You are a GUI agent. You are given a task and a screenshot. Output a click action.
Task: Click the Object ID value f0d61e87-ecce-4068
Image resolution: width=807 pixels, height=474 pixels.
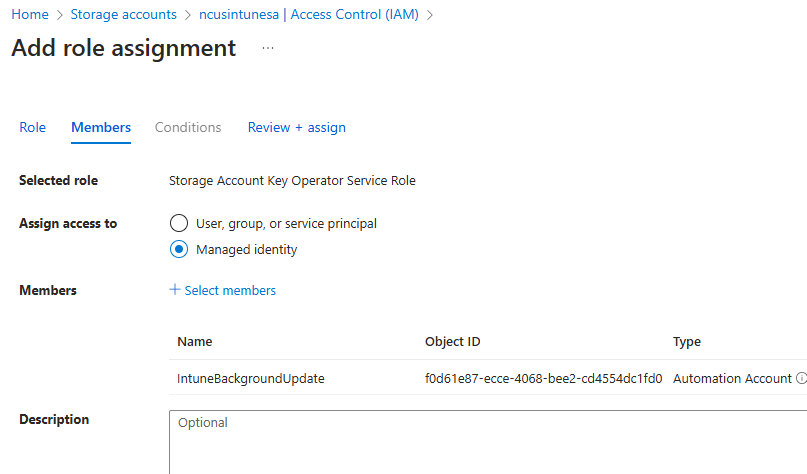pyautogui.click(x=543, y=379)
